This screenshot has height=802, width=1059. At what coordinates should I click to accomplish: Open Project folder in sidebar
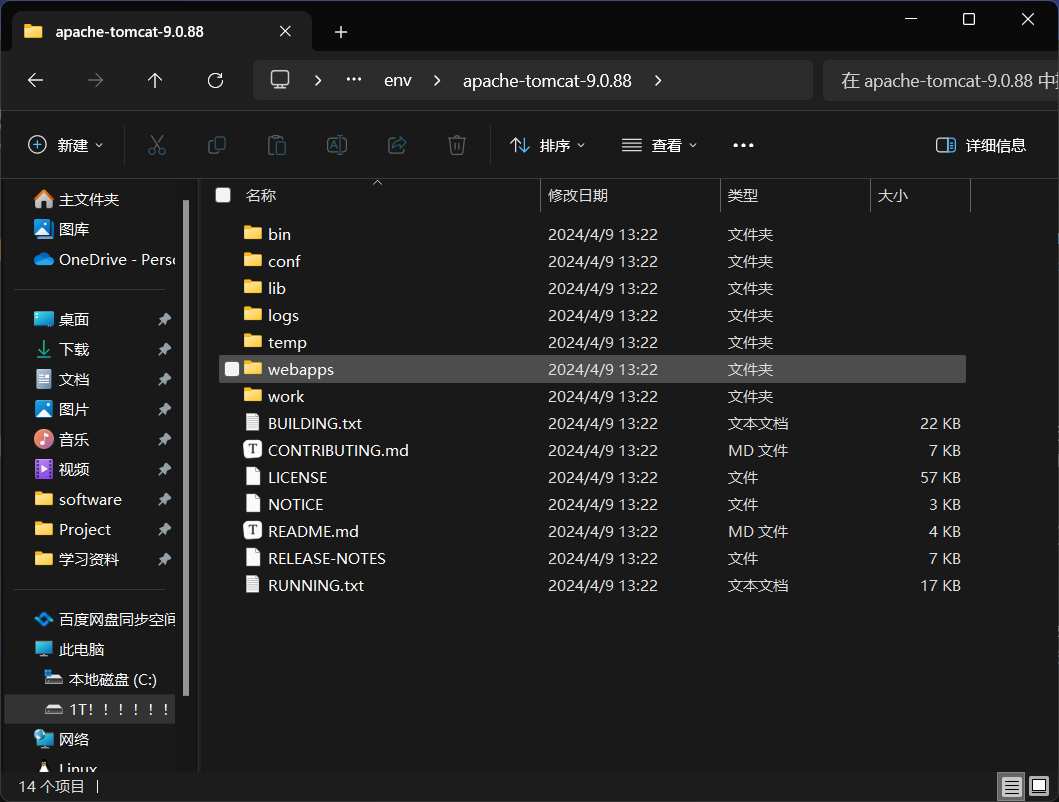pyautogui.click(x=72, y=529)
